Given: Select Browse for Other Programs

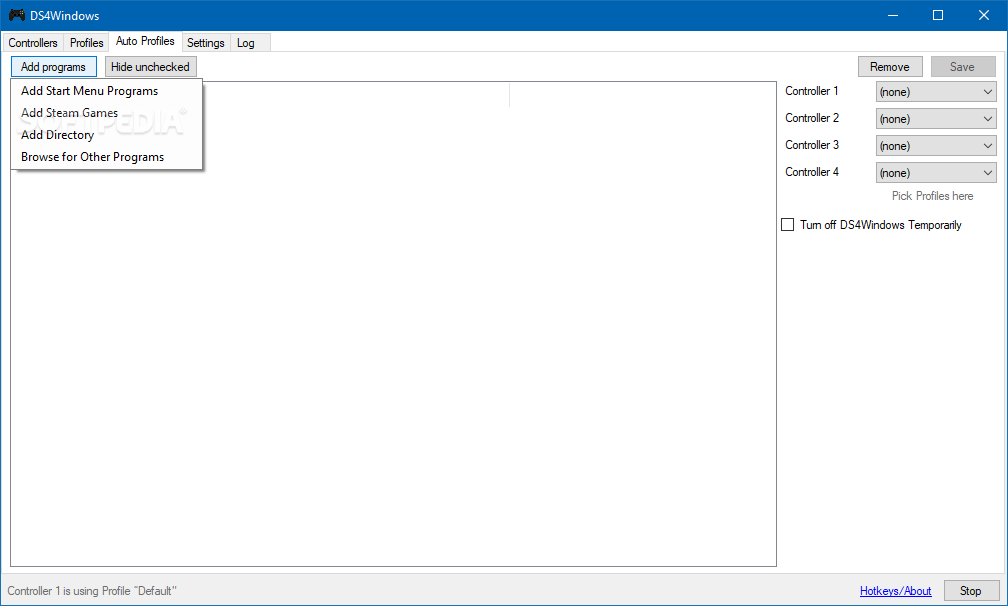Looking at the screenshot, I should pos(107,157).
